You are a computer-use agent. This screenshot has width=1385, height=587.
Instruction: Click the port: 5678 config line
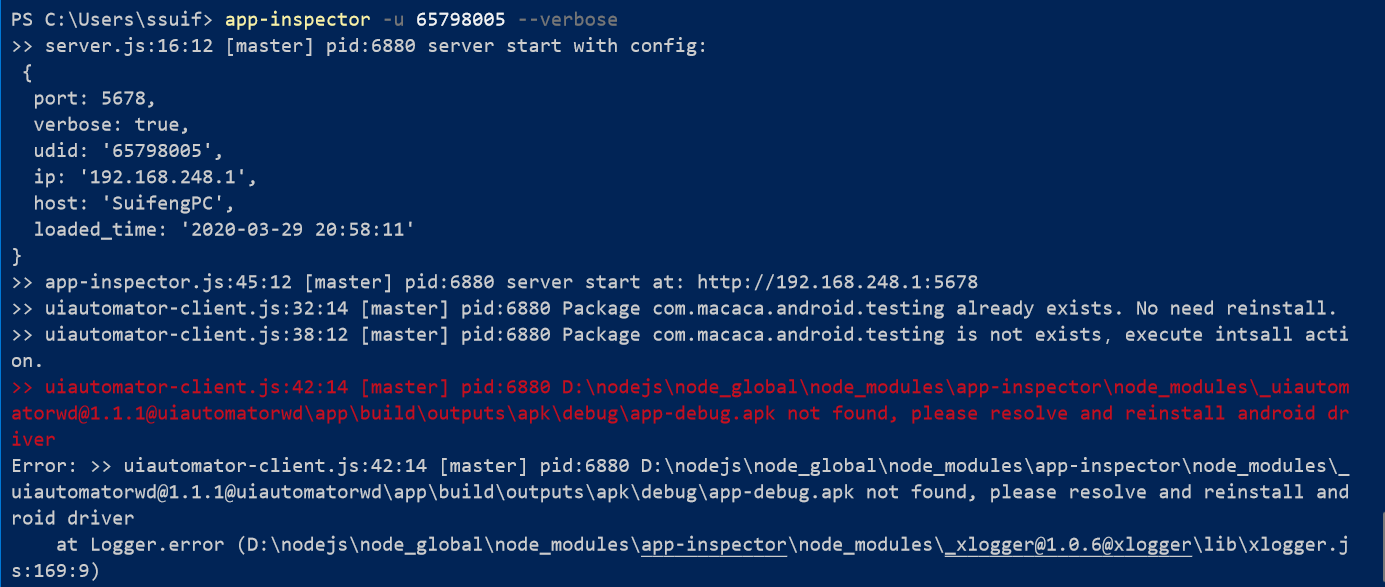tap(95, 99)
